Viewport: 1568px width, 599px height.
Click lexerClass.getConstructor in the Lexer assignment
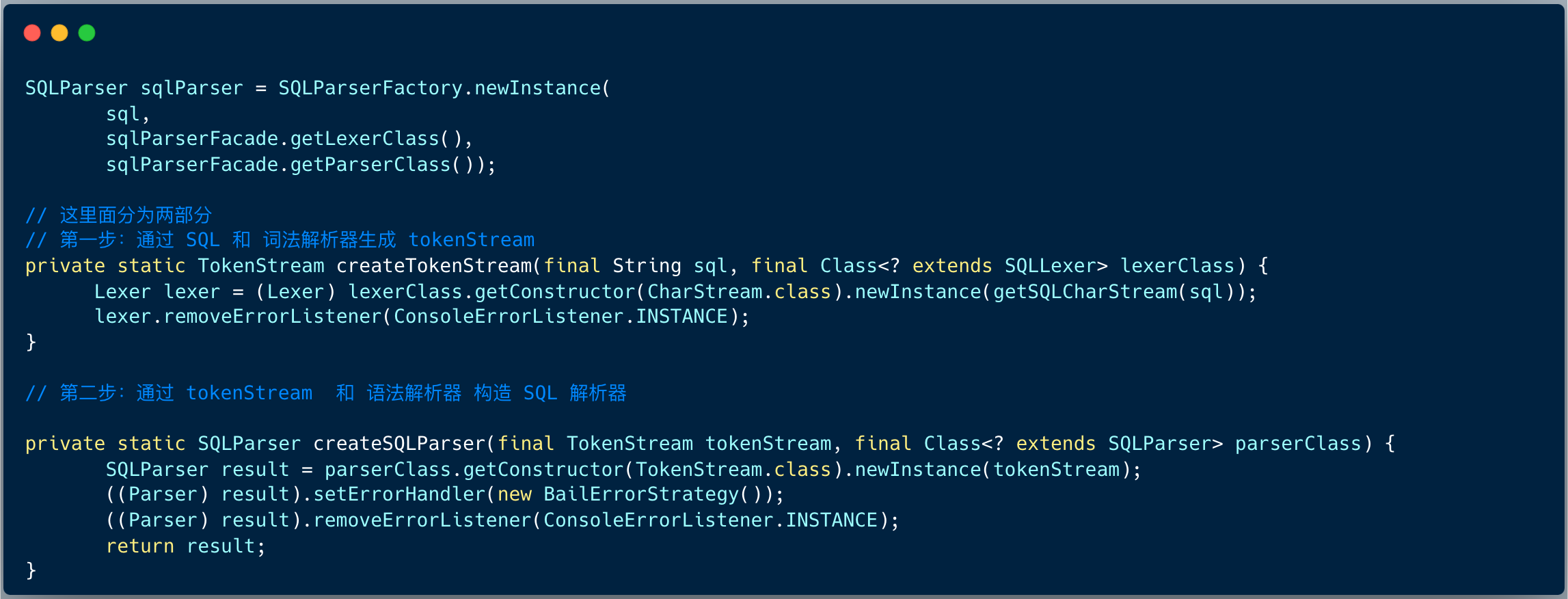491,292
